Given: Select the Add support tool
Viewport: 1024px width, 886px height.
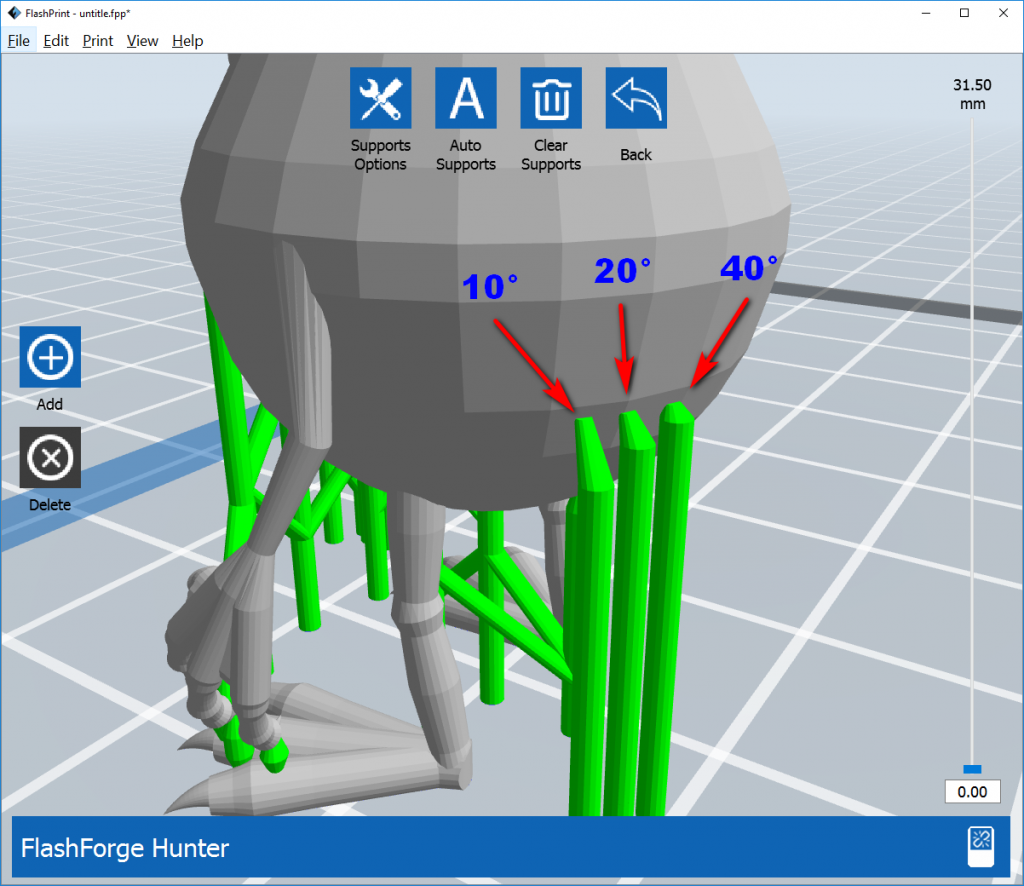Looking at the screenshot, I should [x=50, y=357].
